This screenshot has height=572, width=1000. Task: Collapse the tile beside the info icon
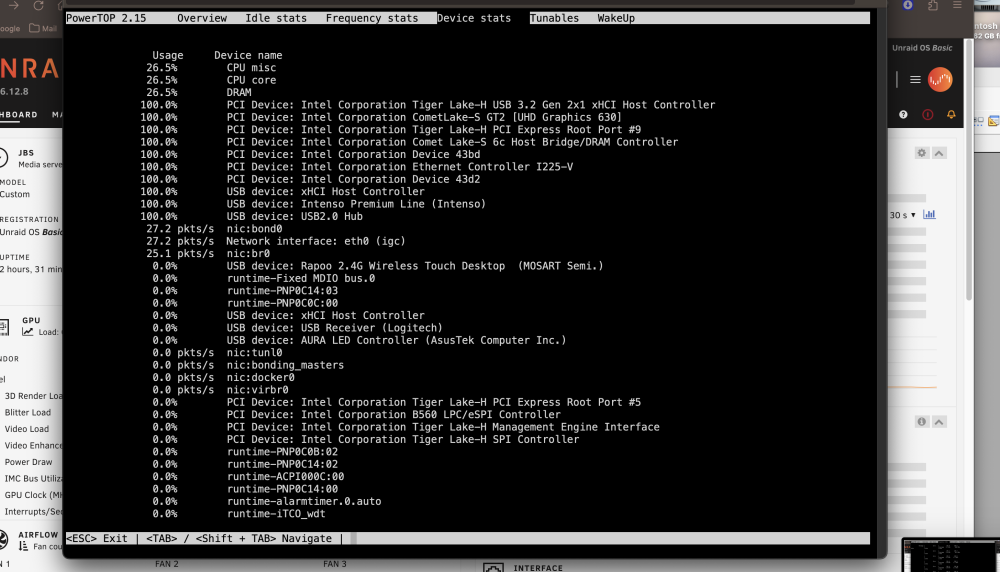click(x=939, y=422)
